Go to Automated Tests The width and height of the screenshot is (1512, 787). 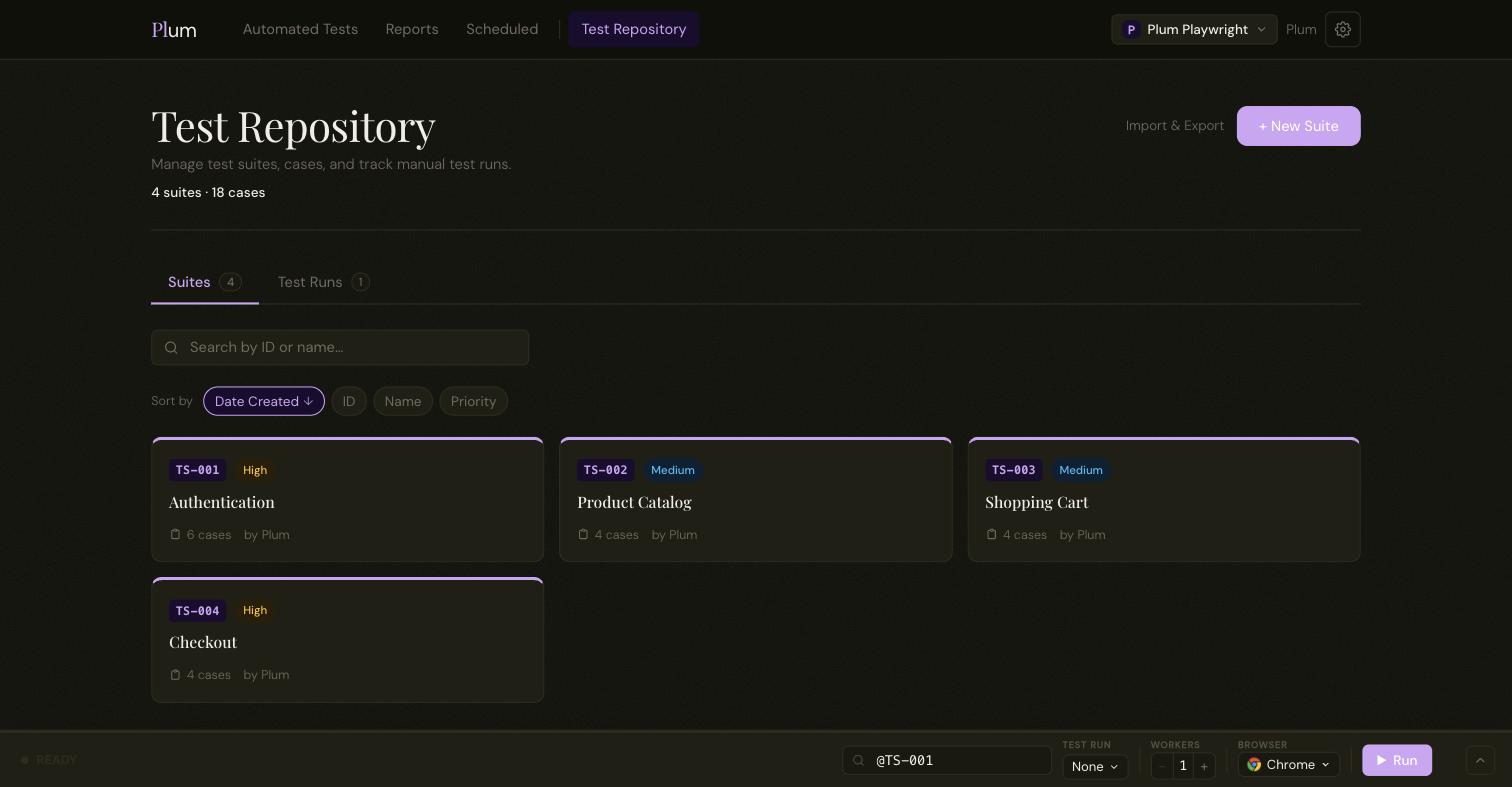300,29
